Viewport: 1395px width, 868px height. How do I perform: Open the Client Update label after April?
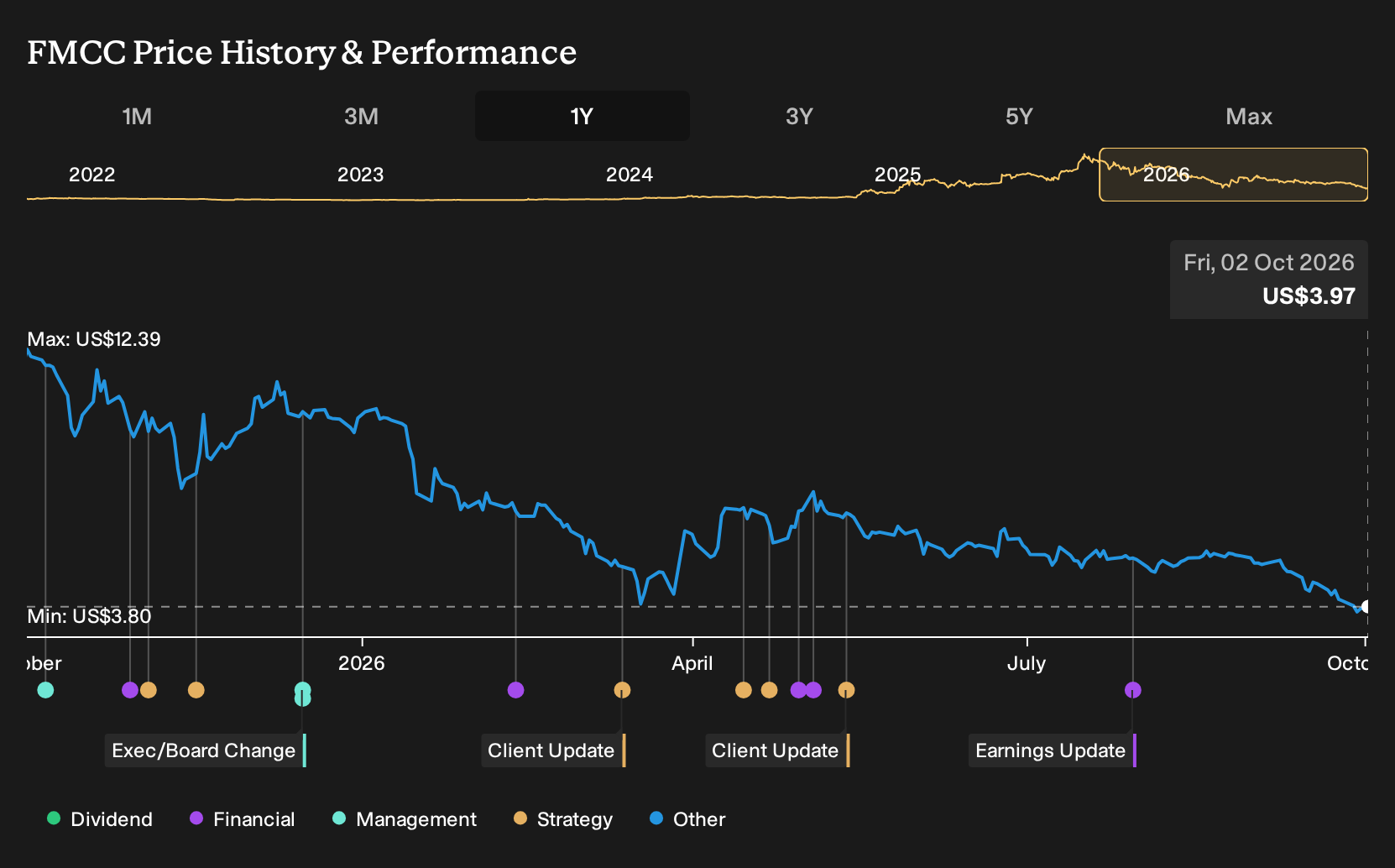(x=778, y=750)
